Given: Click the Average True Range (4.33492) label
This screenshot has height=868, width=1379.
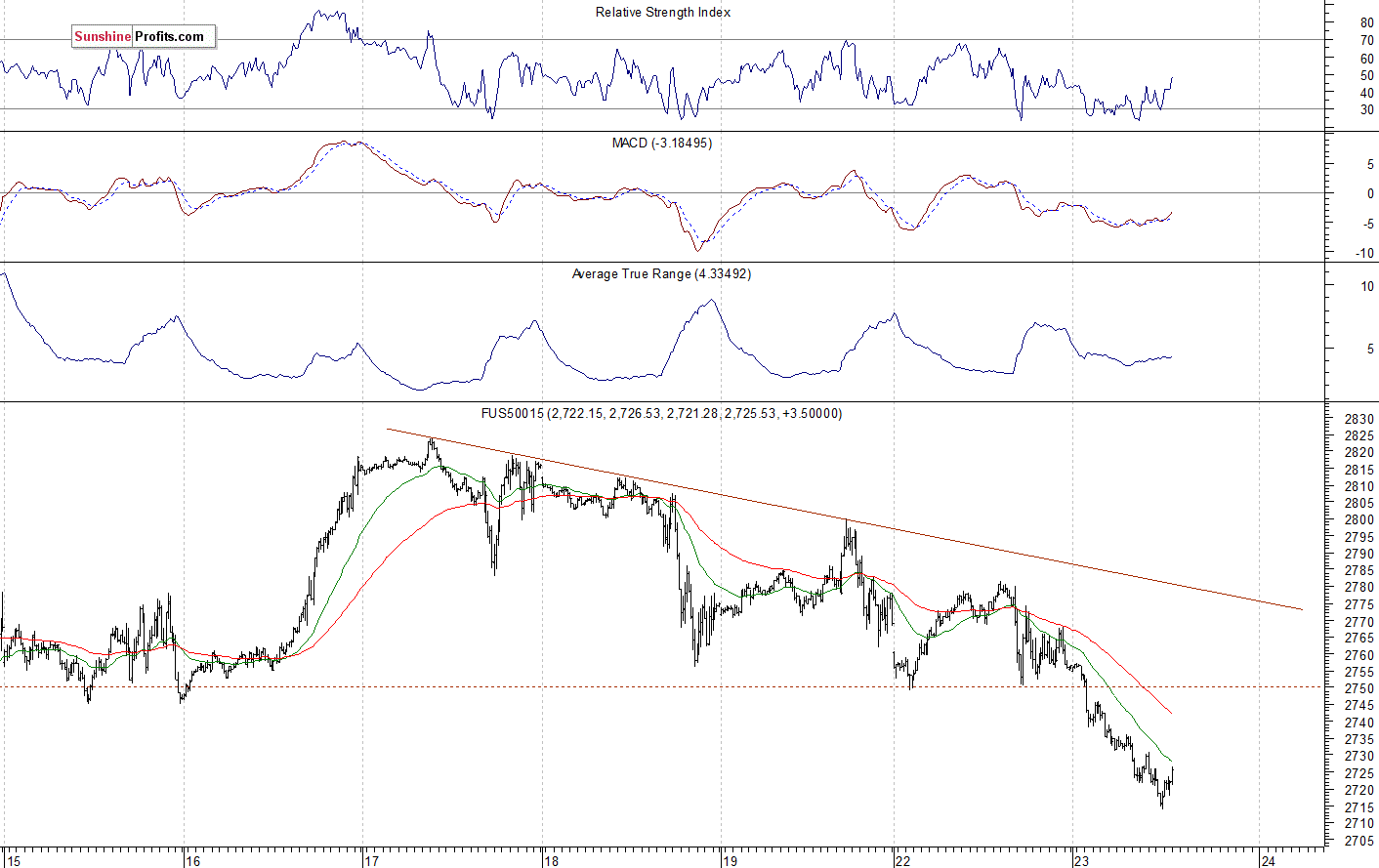Looking at the screenshot, I should [x=661, y=274].
